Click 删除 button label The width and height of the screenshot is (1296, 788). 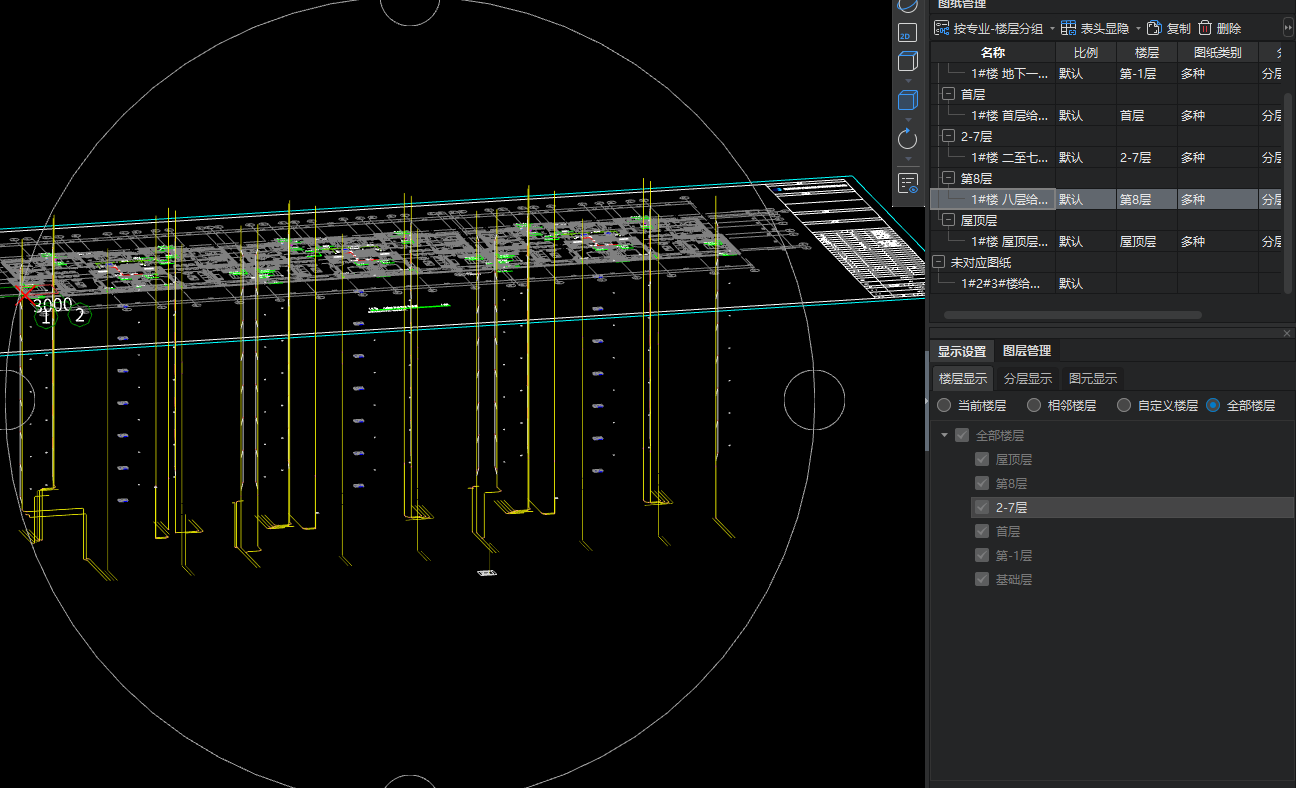(1229, 29)
